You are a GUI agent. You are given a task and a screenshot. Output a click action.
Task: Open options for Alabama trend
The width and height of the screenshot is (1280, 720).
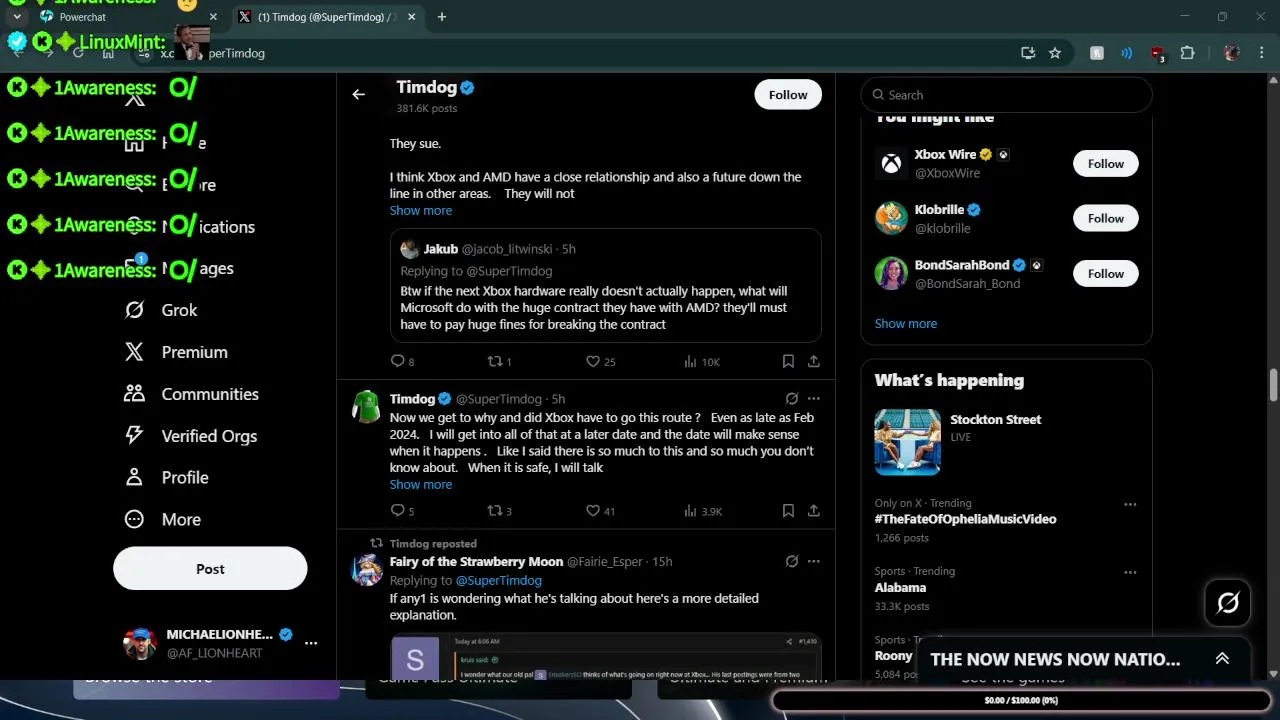click(1130, 572)
